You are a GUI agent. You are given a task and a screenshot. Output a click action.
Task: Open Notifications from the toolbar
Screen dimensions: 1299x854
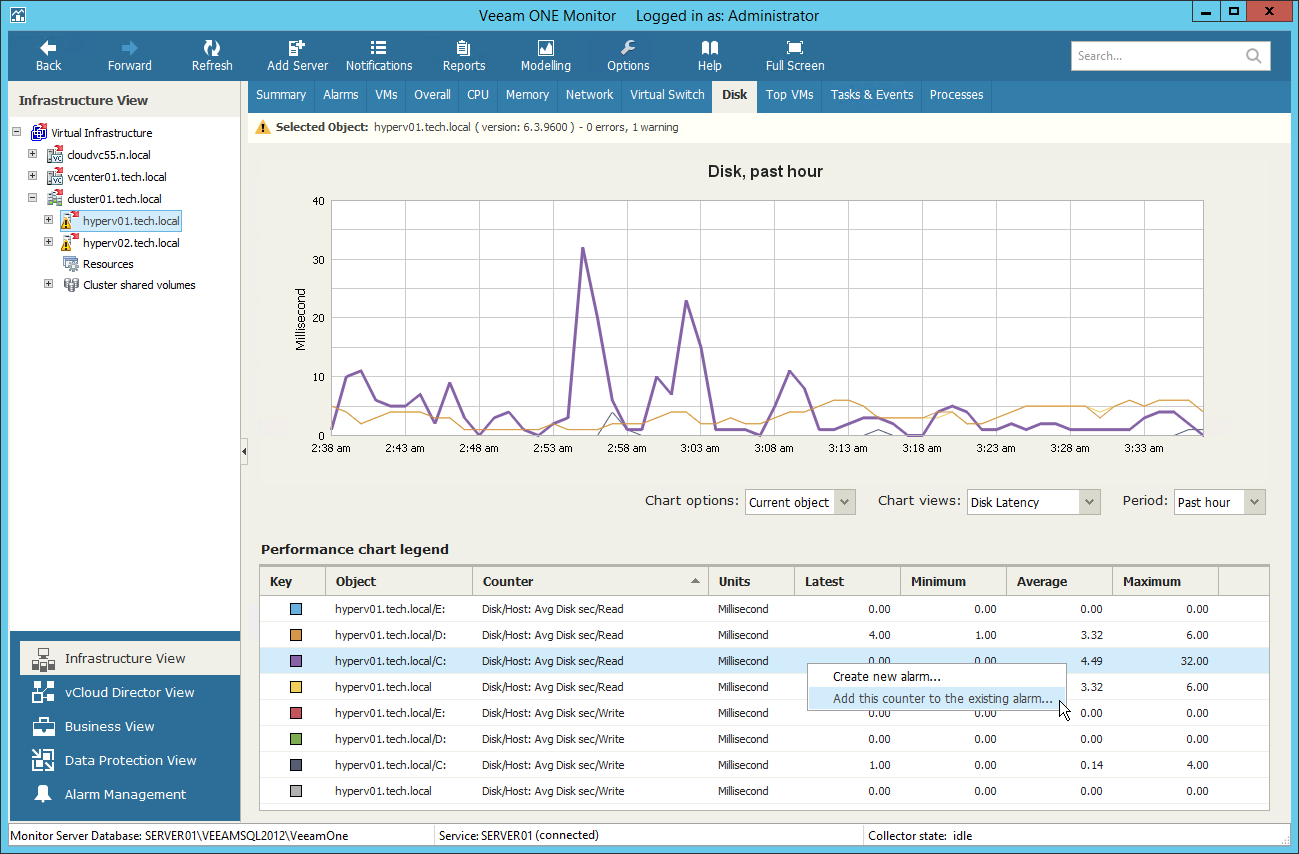379,56
